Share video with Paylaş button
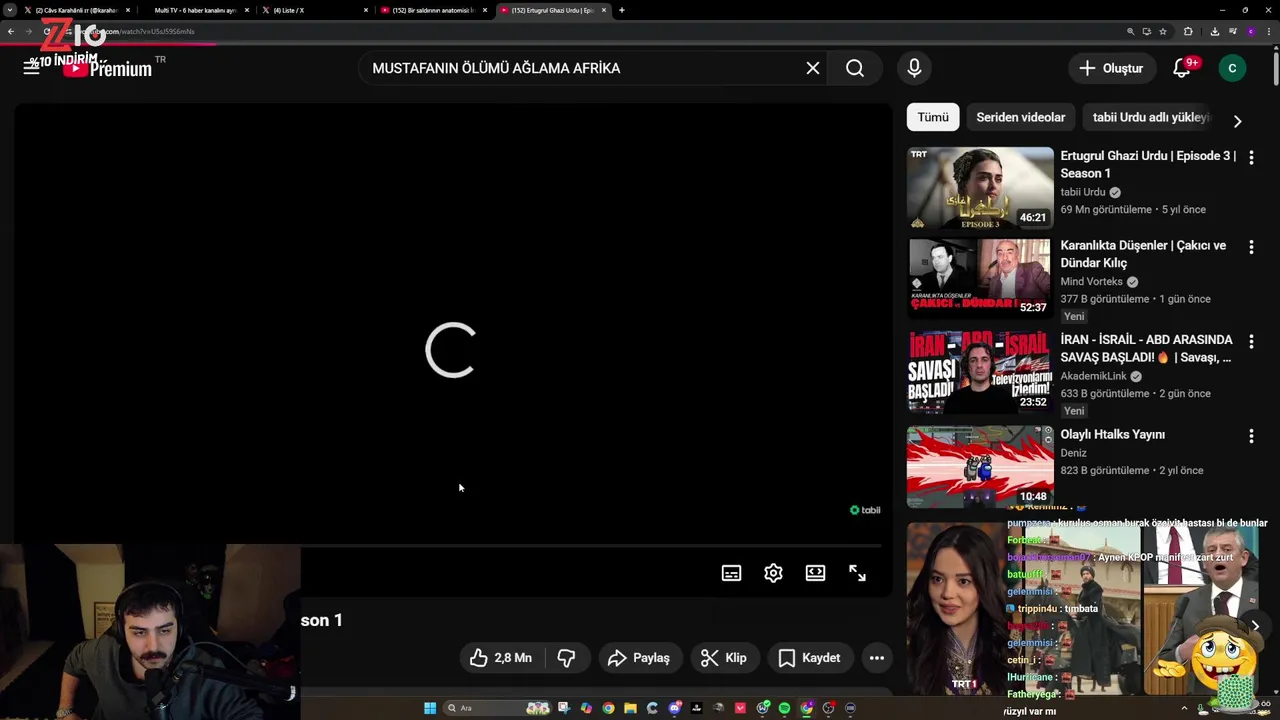The width and height of the screenshot is (1280, 720). (x=638, y=657)
